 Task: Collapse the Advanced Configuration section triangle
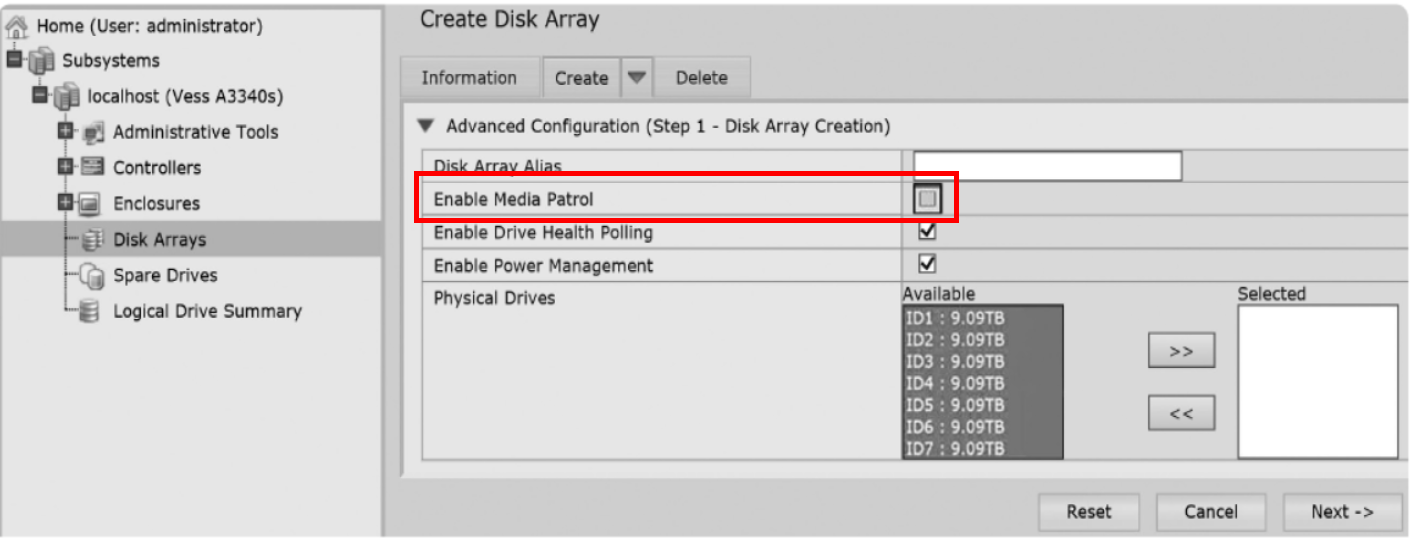427,127
